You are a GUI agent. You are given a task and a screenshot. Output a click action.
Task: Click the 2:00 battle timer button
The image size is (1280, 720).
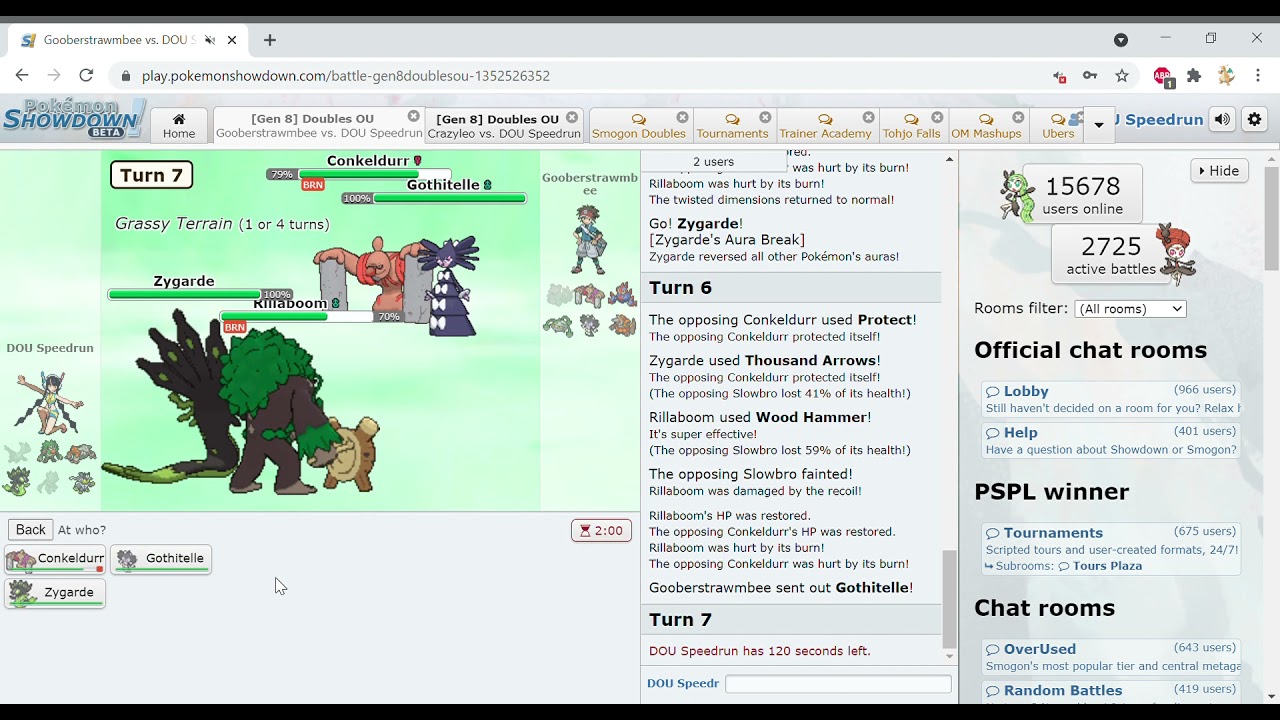click(x=601, y=531)
